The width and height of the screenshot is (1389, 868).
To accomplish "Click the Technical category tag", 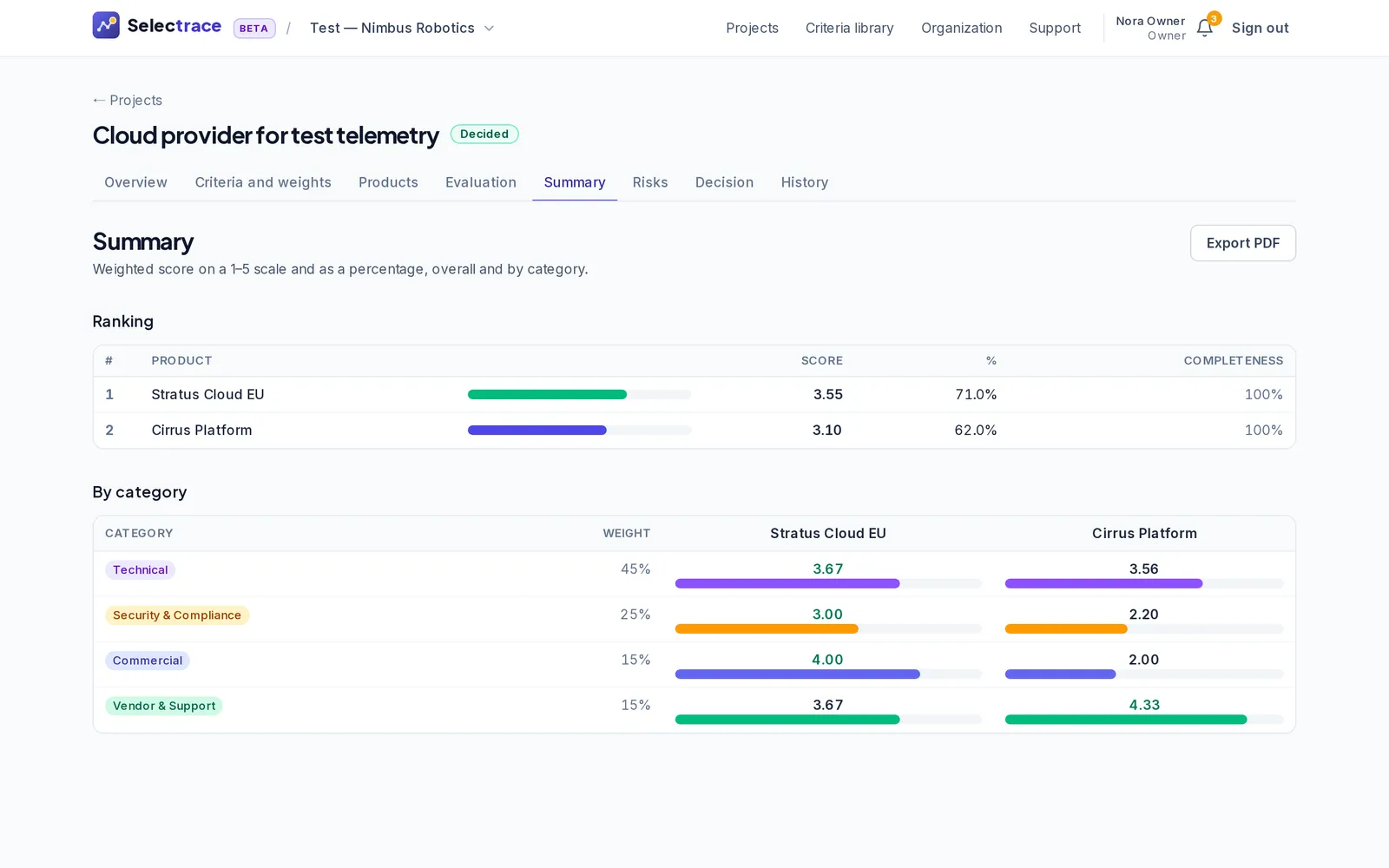I will click(140, 569).
